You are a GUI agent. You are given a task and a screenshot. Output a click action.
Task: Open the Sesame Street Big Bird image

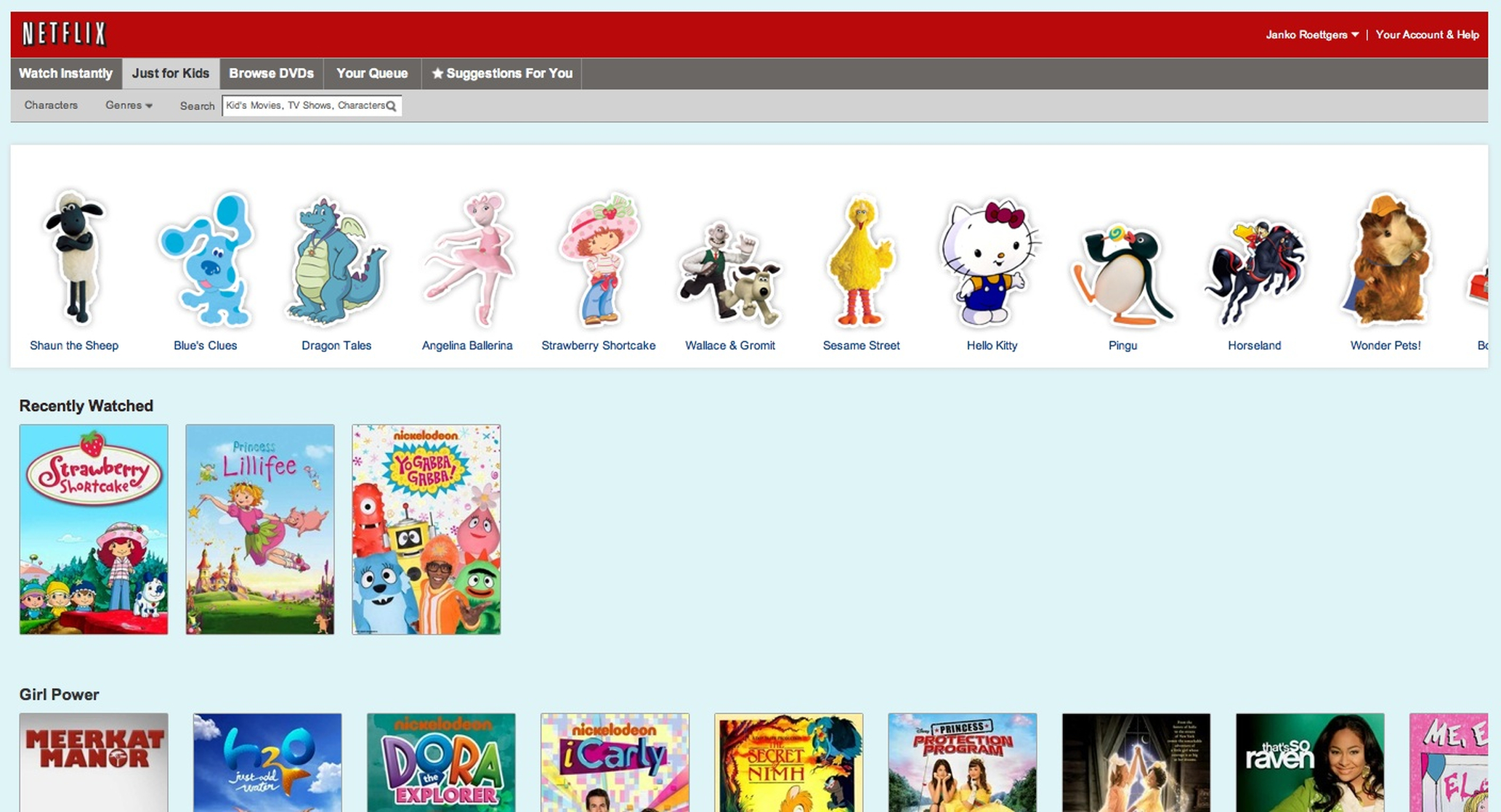[x=861, y=260]
